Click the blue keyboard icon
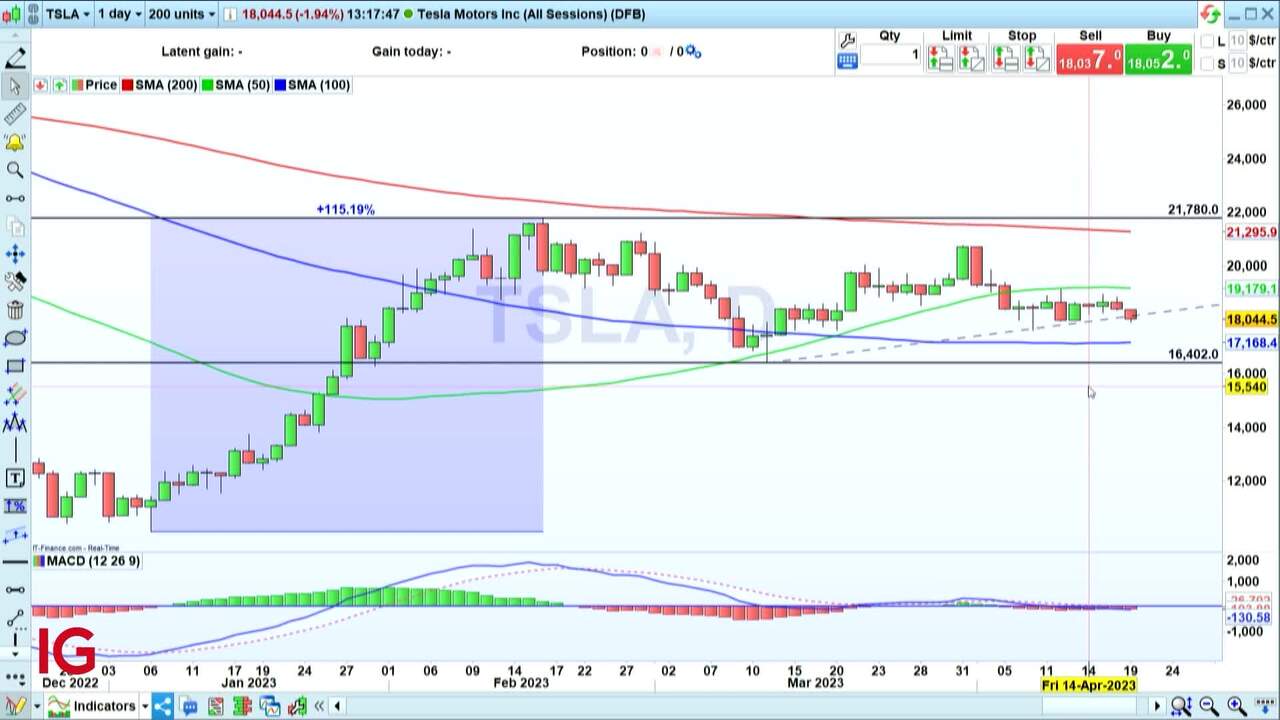This screenshot has height=720, width=1280. coord(847,61)
